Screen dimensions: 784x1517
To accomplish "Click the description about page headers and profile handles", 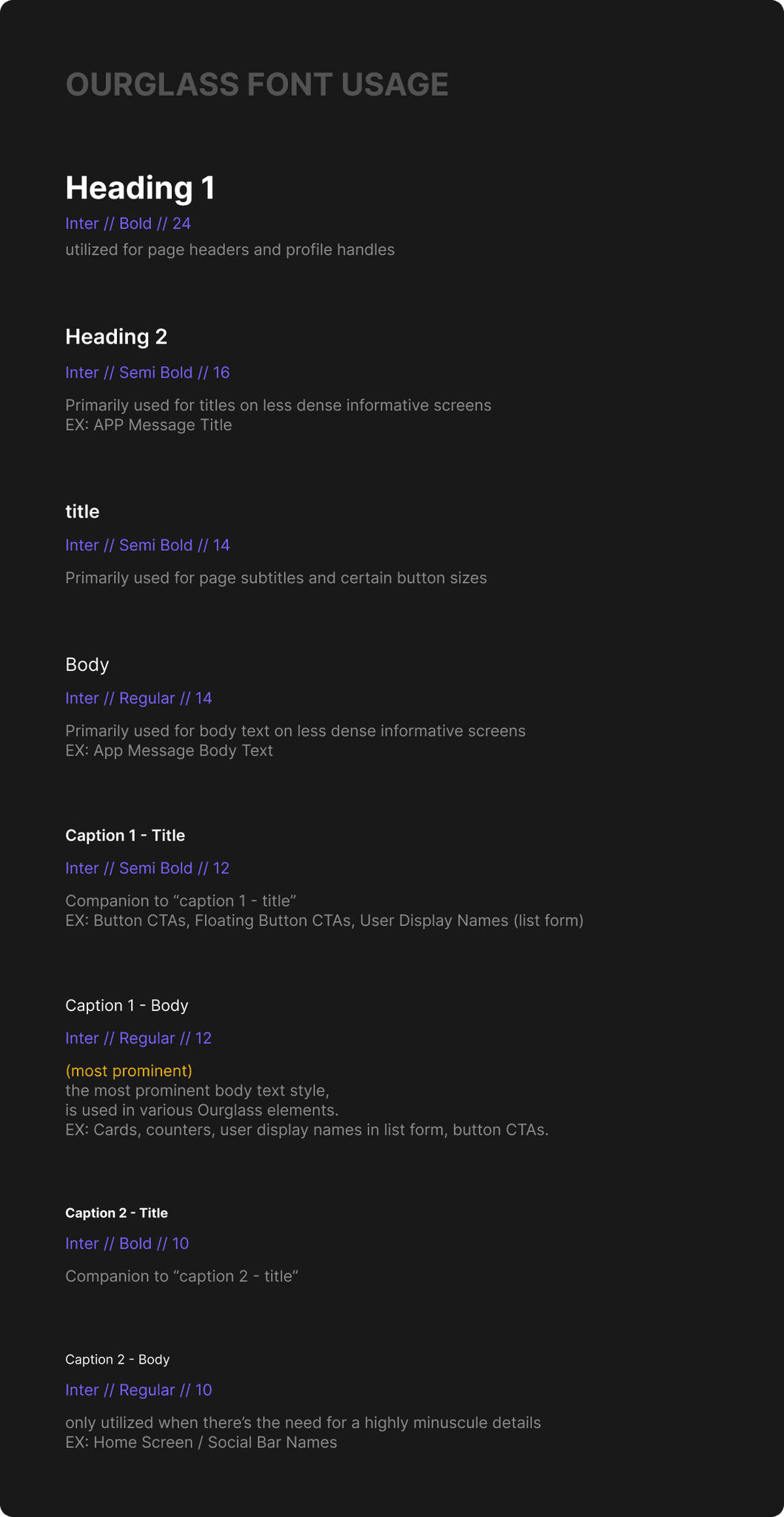I will [229, 250].
